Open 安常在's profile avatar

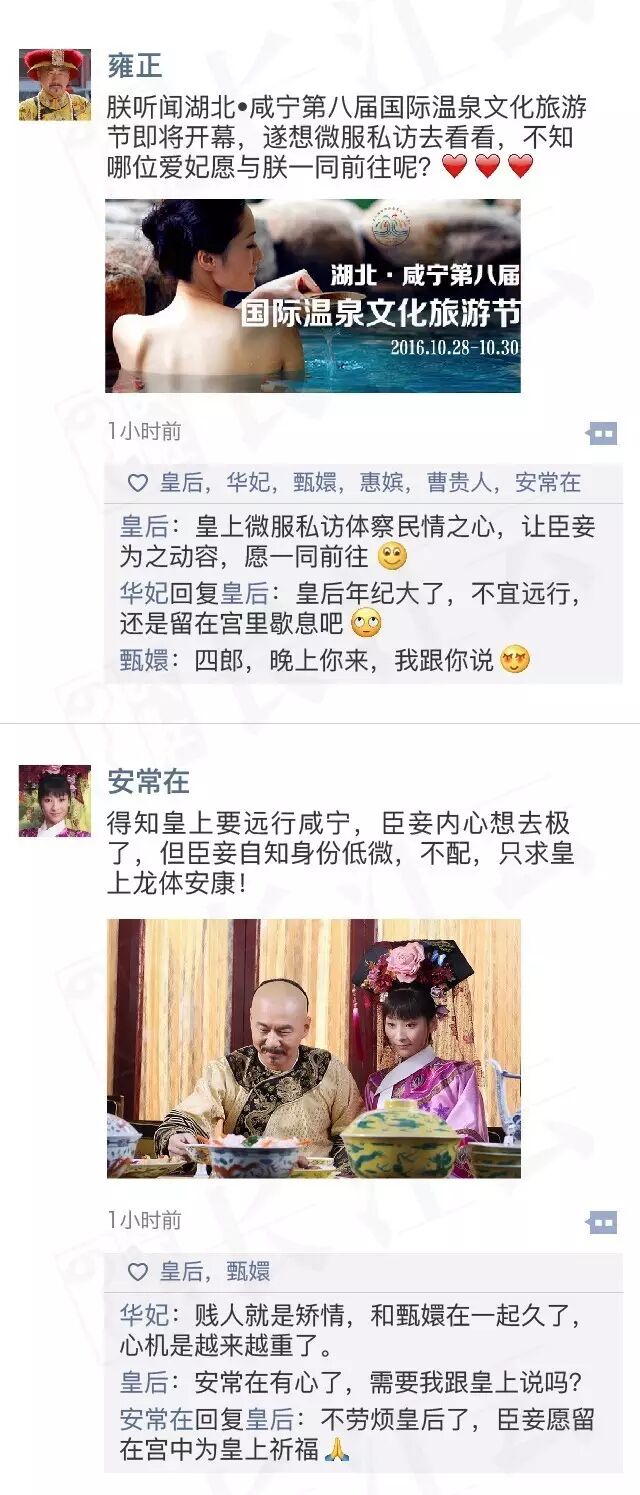click(55, 801)
